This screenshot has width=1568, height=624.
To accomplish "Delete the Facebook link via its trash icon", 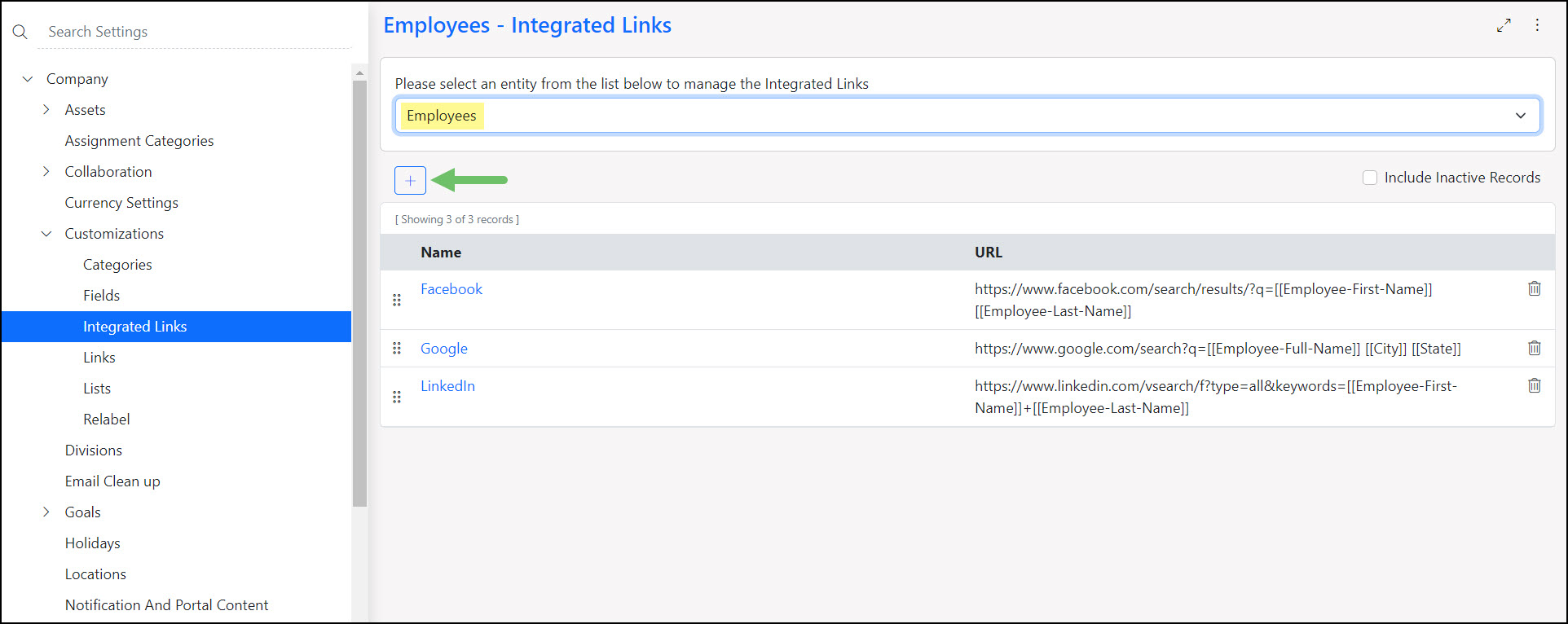I will [x=1534, y=288].
